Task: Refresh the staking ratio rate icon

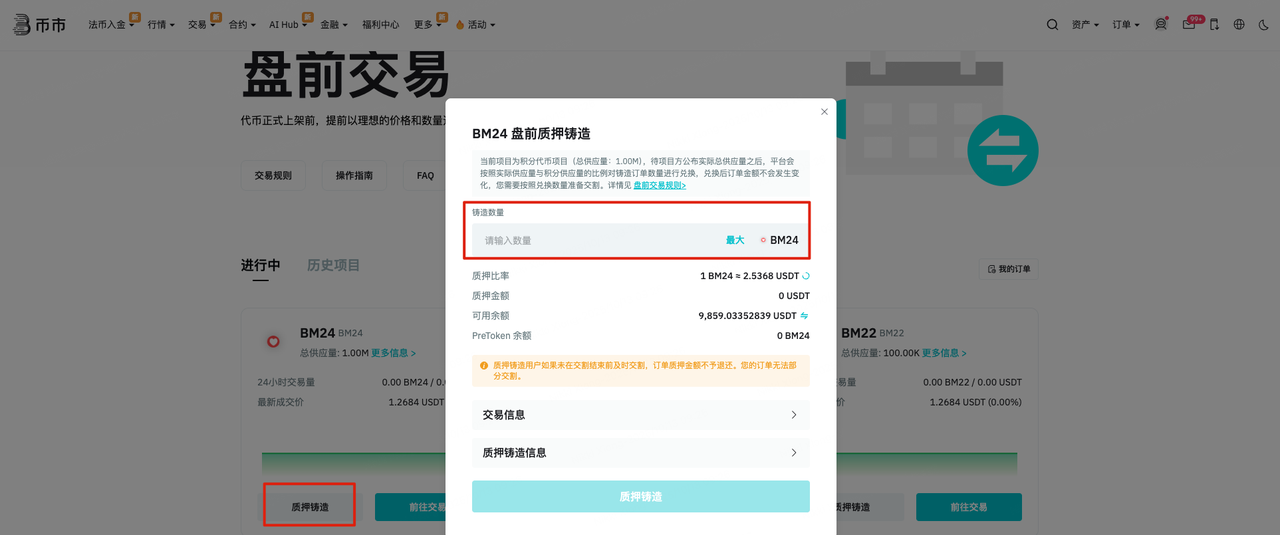Action: [806, 276]
